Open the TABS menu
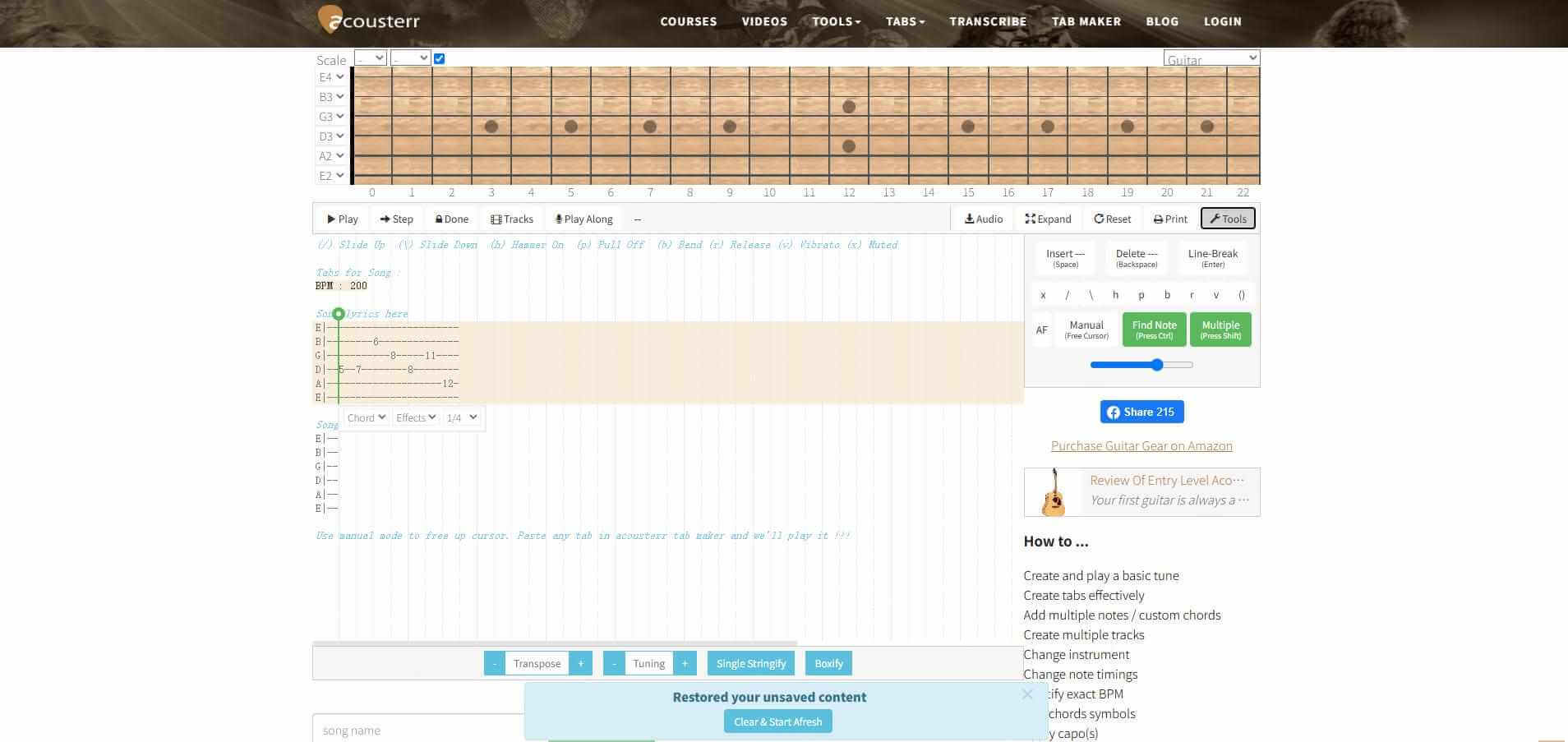The width and height of the screenshot is (1568, 742). click(x=905, y=21)
